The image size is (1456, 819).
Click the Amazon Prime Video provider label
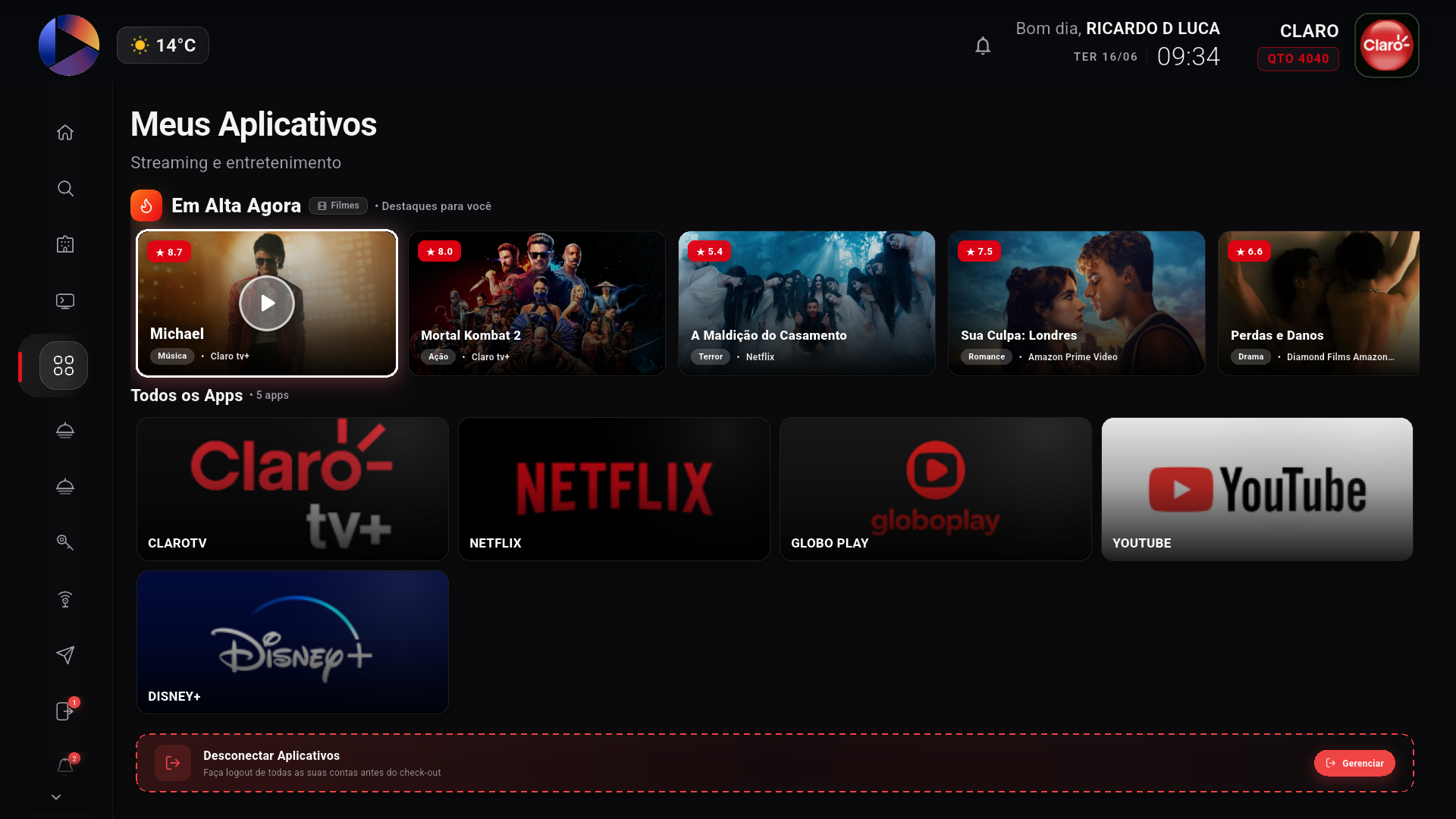click(1073, 357)
